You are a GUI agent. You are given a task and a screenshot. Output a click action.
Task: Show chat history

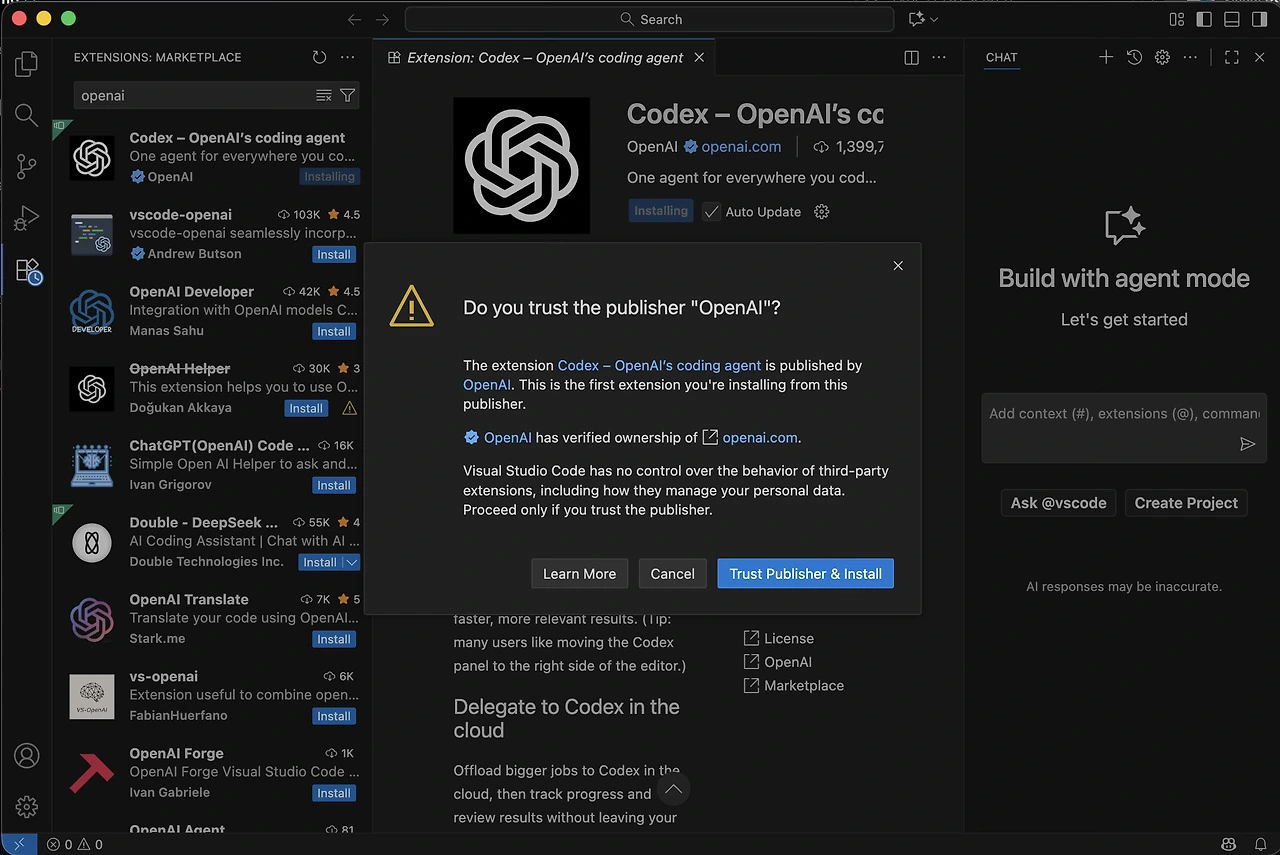click(x=1134, y=58)
